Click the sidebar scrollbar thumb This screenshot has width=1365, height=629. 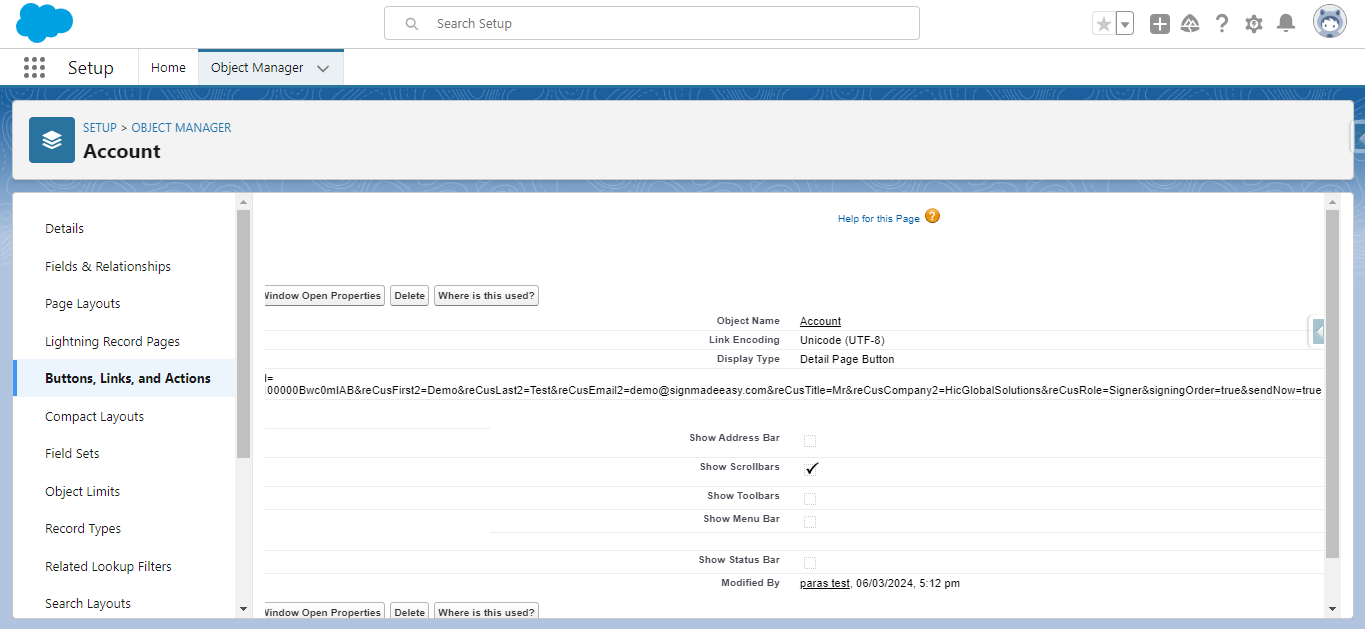[x=243, y=334]
